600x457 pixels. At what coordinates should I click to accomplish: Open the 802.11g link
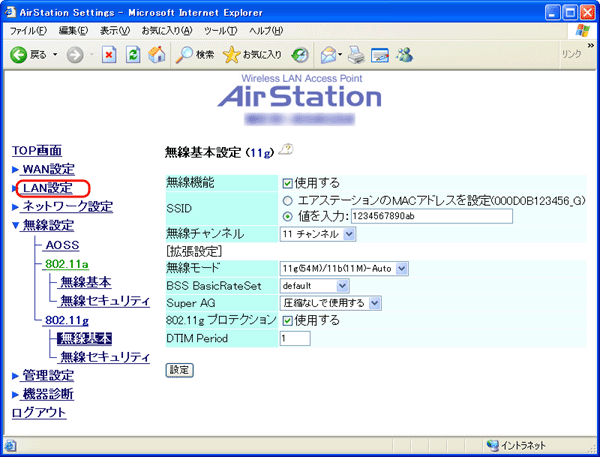[x=67, y=320]
